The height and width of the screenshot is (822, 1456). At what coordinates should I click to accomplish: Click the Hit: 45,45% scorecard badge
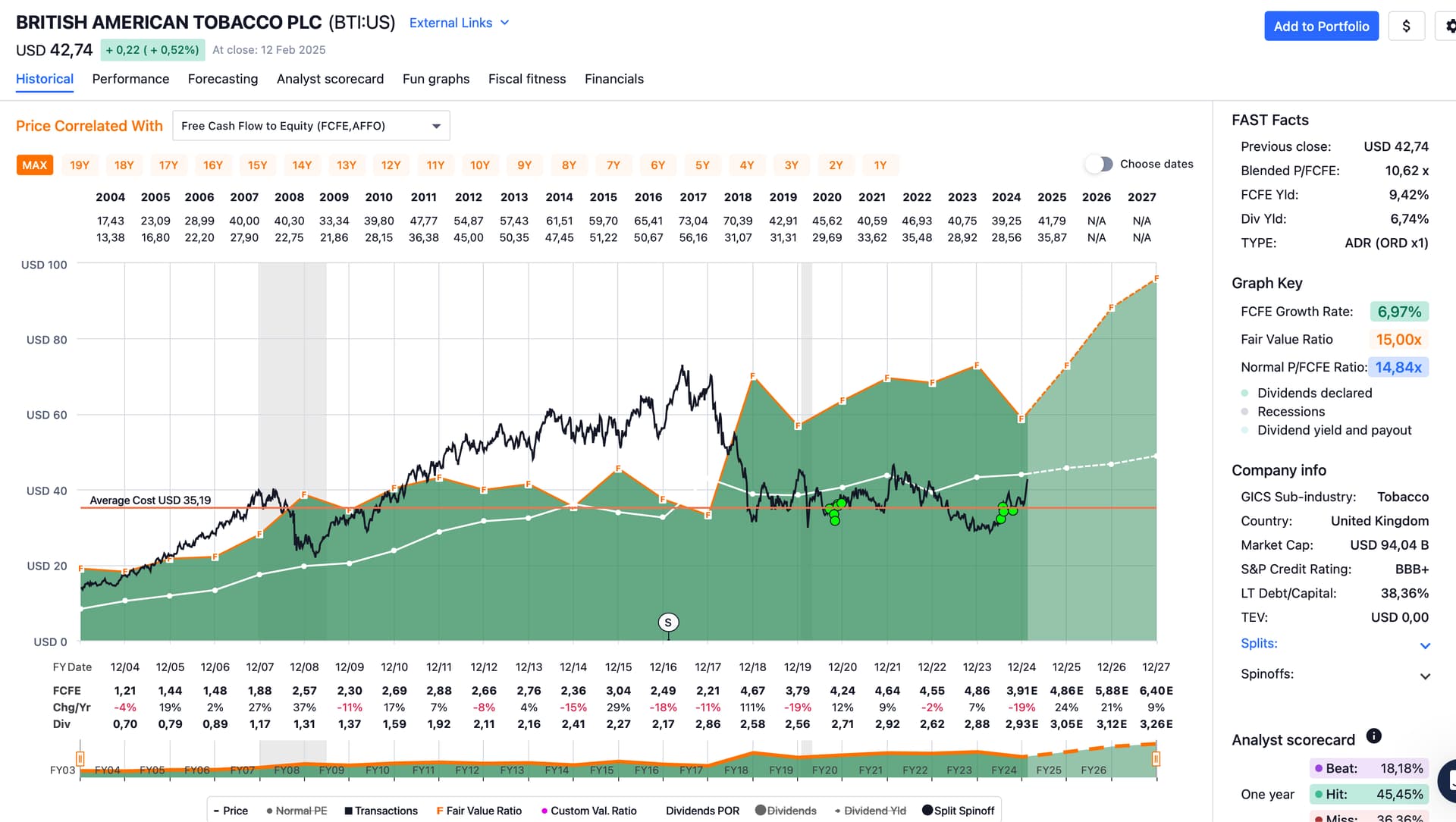point(1370,794)
